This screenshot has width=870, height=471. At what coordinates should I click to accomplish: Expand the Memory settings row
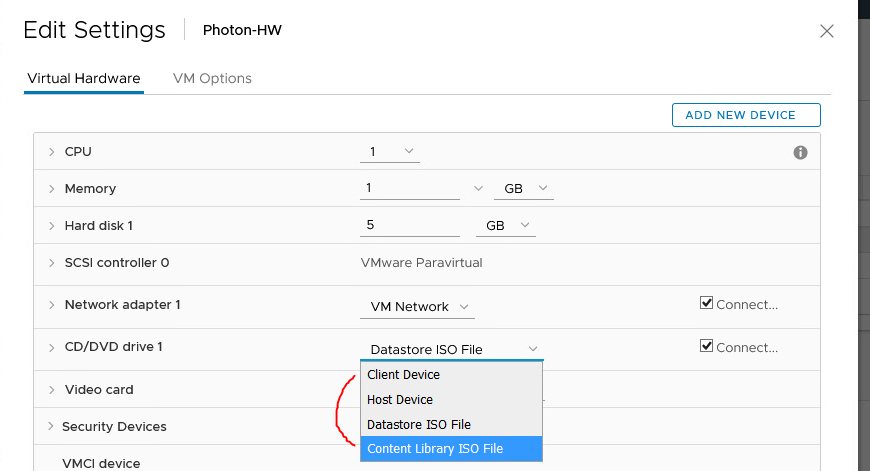52,189
